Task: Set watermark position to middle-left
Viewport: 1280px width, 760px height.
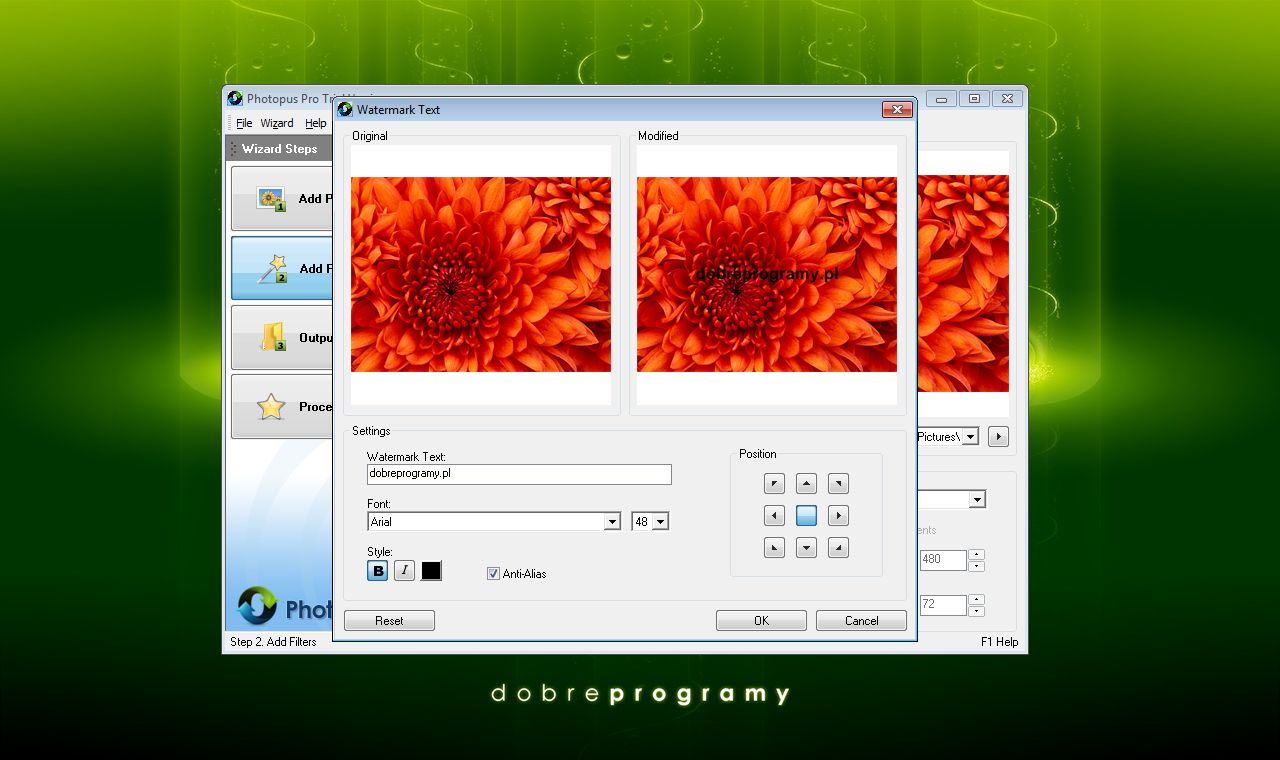Action: (x=774, y=516)
